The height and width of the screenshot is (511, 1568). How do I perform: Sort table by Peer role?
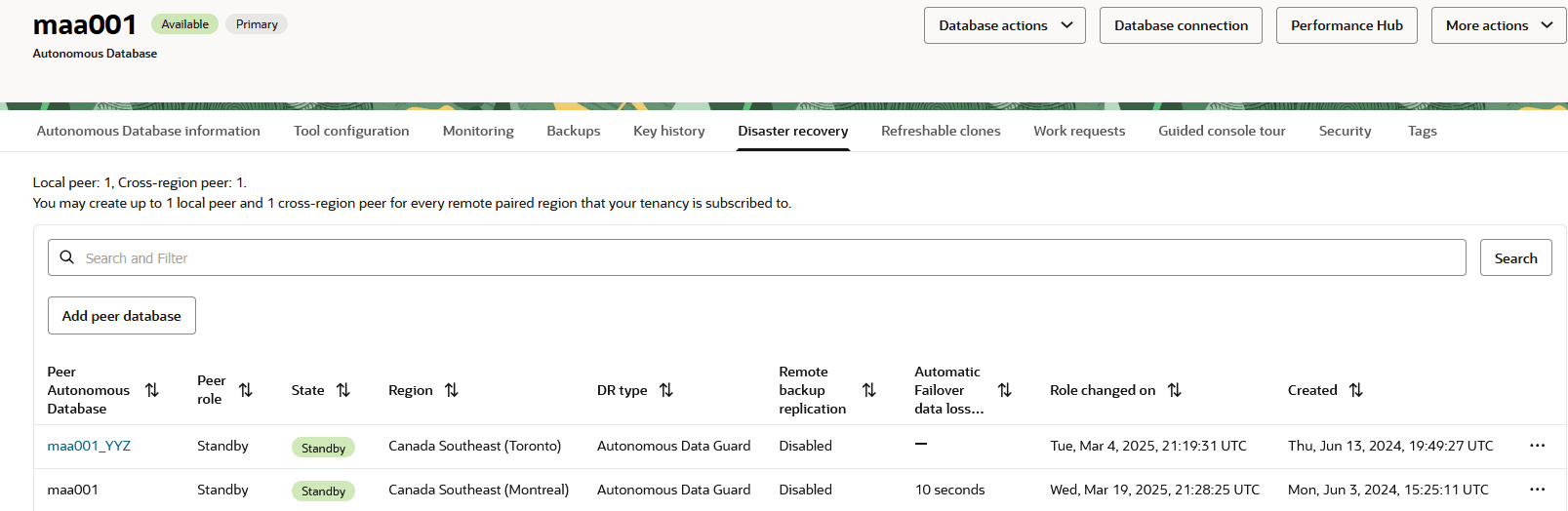pyautogui.click(x=246, y=390)
